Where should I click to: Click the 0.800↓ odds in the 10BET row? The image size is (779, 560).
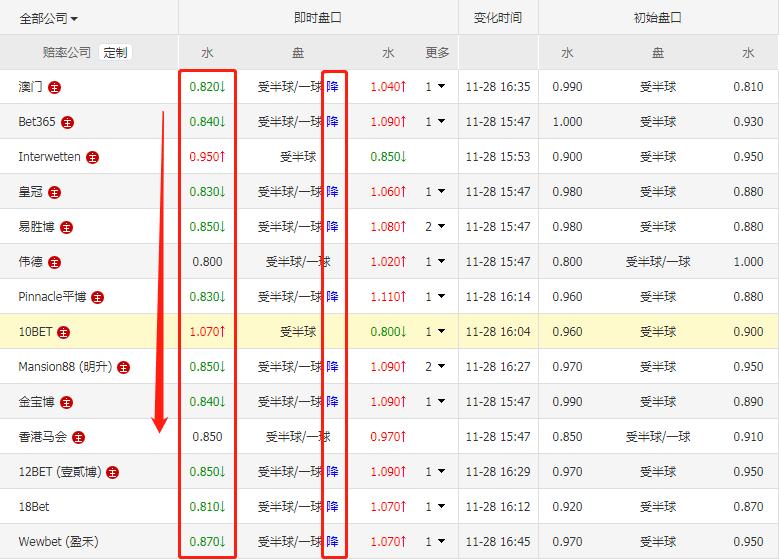tap(389, 332)
